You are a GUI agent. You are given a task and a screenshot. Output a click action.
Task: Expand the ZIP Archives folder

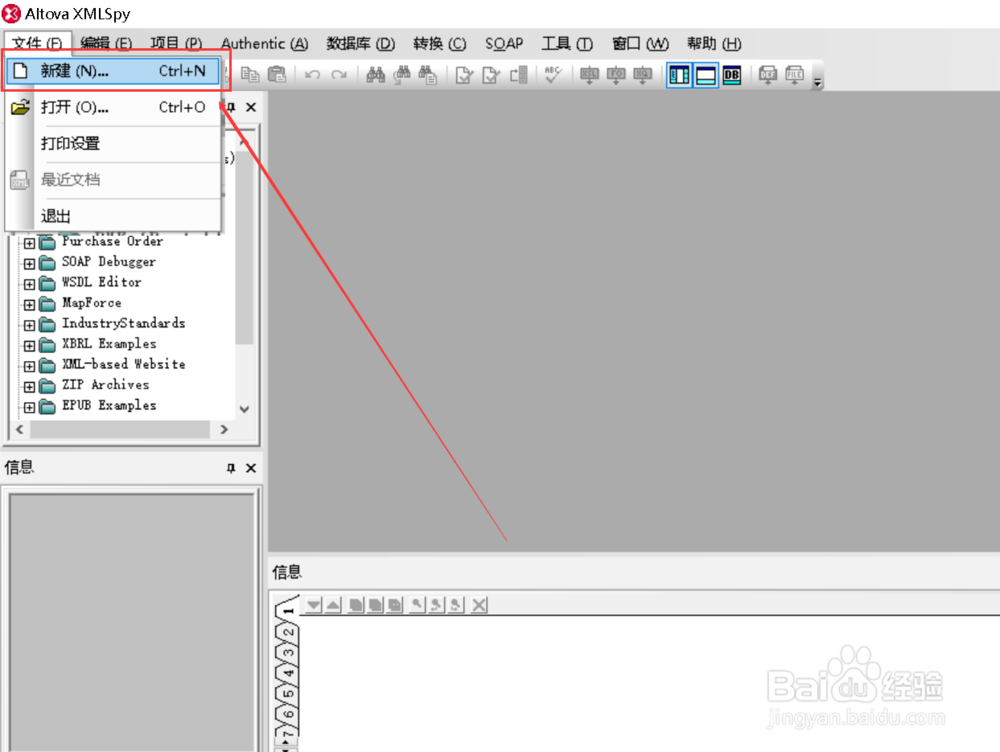[29, 387]
